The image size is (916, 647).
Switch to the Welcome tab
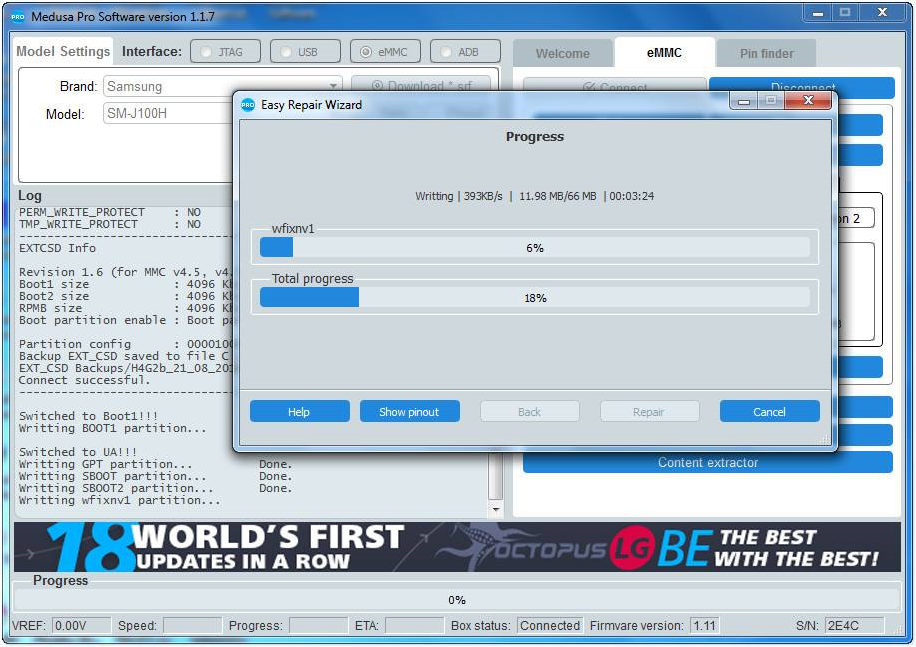(563, 53)
